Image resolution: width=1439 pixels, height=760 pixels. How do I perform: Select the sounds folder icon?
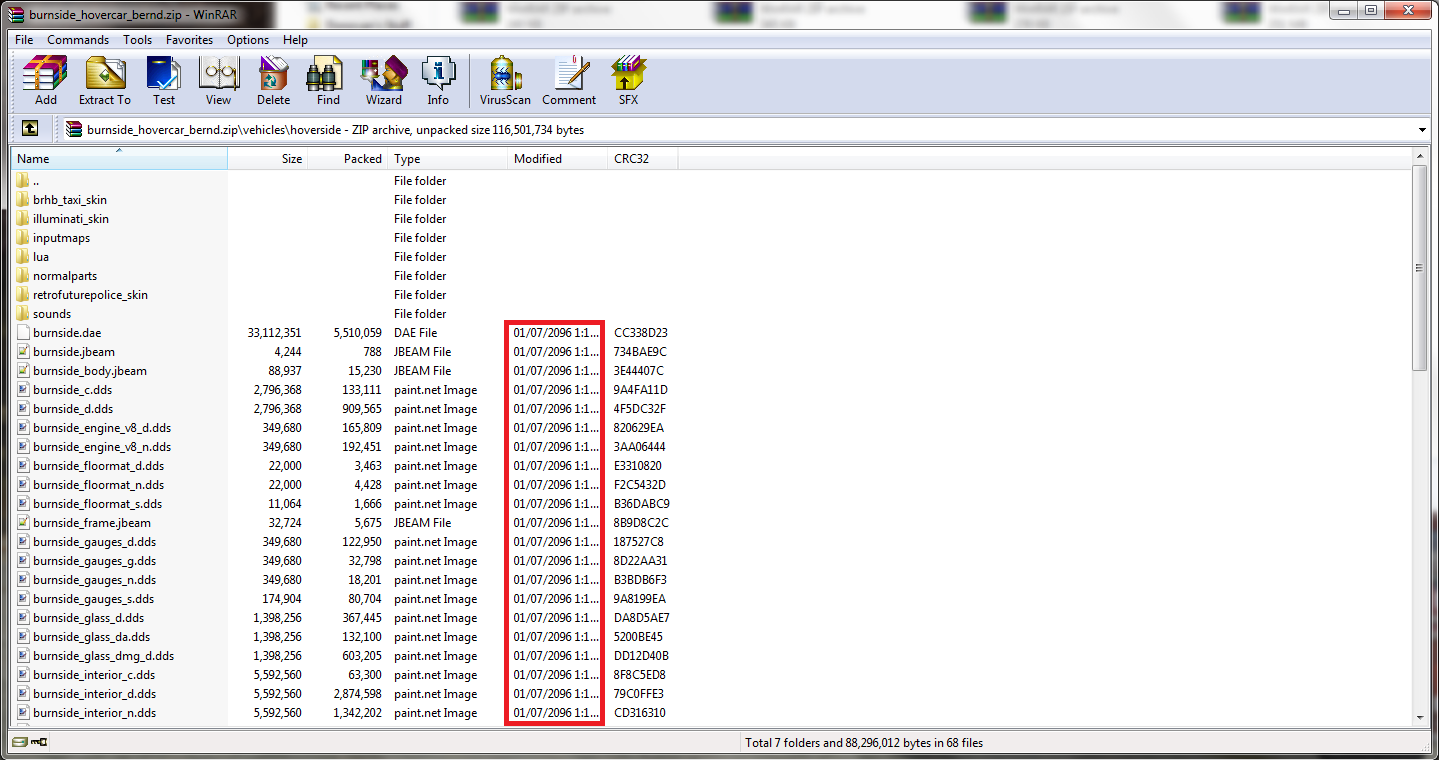[23, 314]
